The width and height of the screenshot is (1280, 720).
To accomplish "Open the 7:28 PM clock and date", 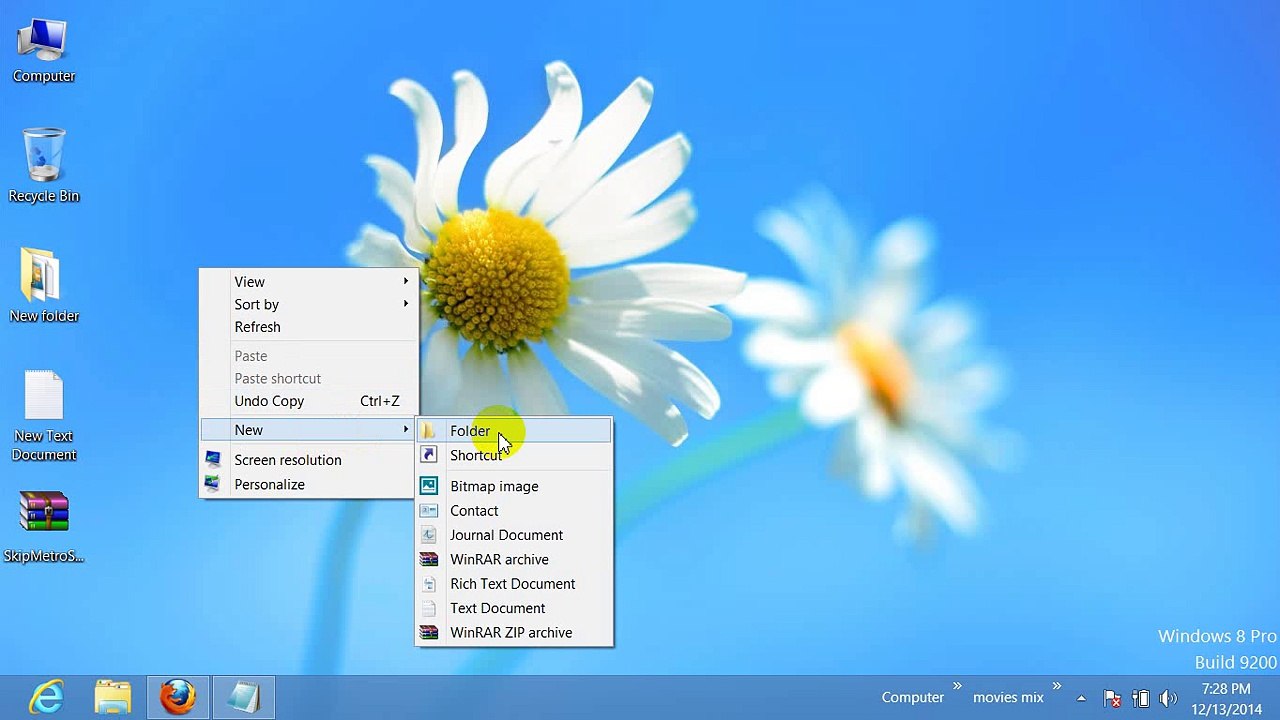I will (x=1226, y=699).
